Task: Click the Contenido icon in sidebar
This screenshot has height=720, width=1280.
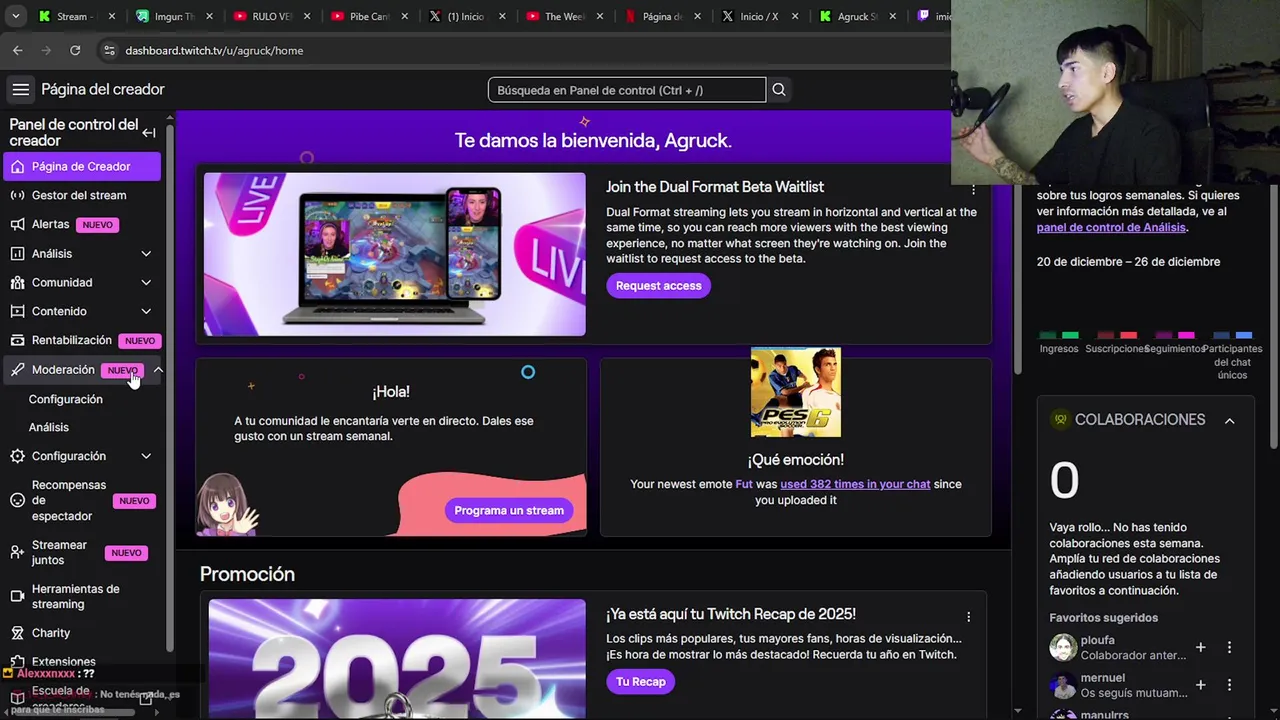Action: [17, 312]
